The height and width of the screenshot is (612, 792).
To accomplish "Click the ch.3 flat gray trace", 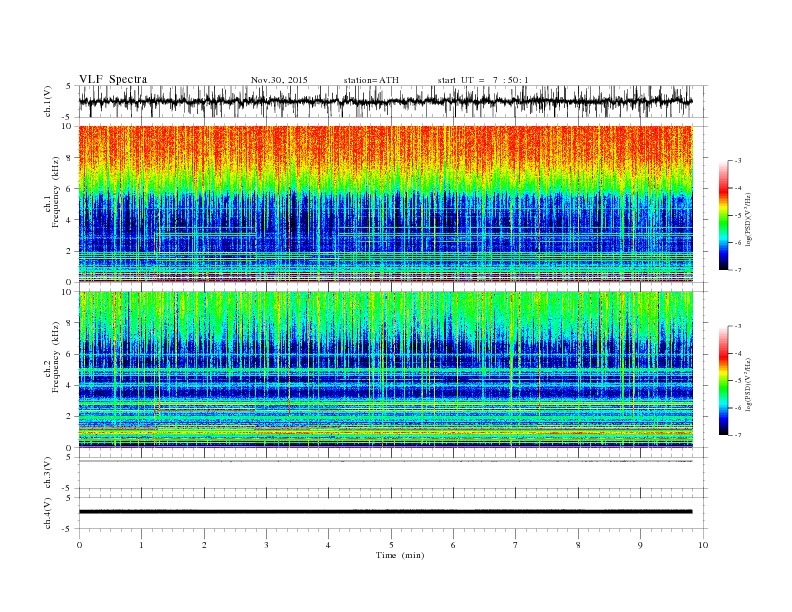I will (385, 461).
